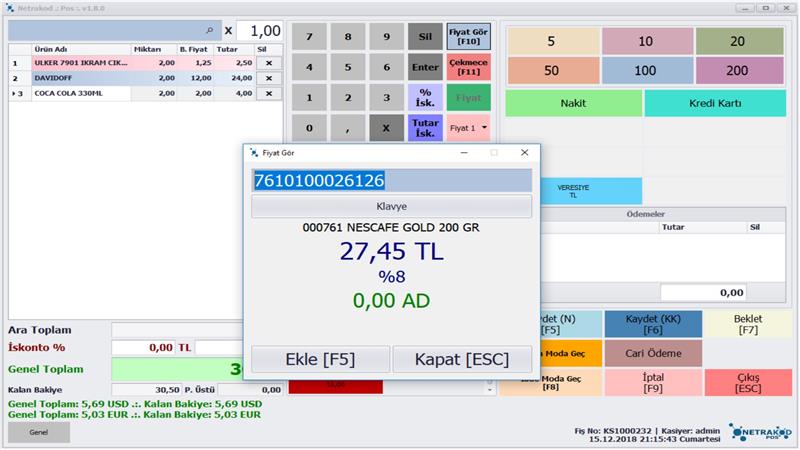The image size is (800, 450).
Task: Select the 100 banknote quick amount
Action: point(646,70)
